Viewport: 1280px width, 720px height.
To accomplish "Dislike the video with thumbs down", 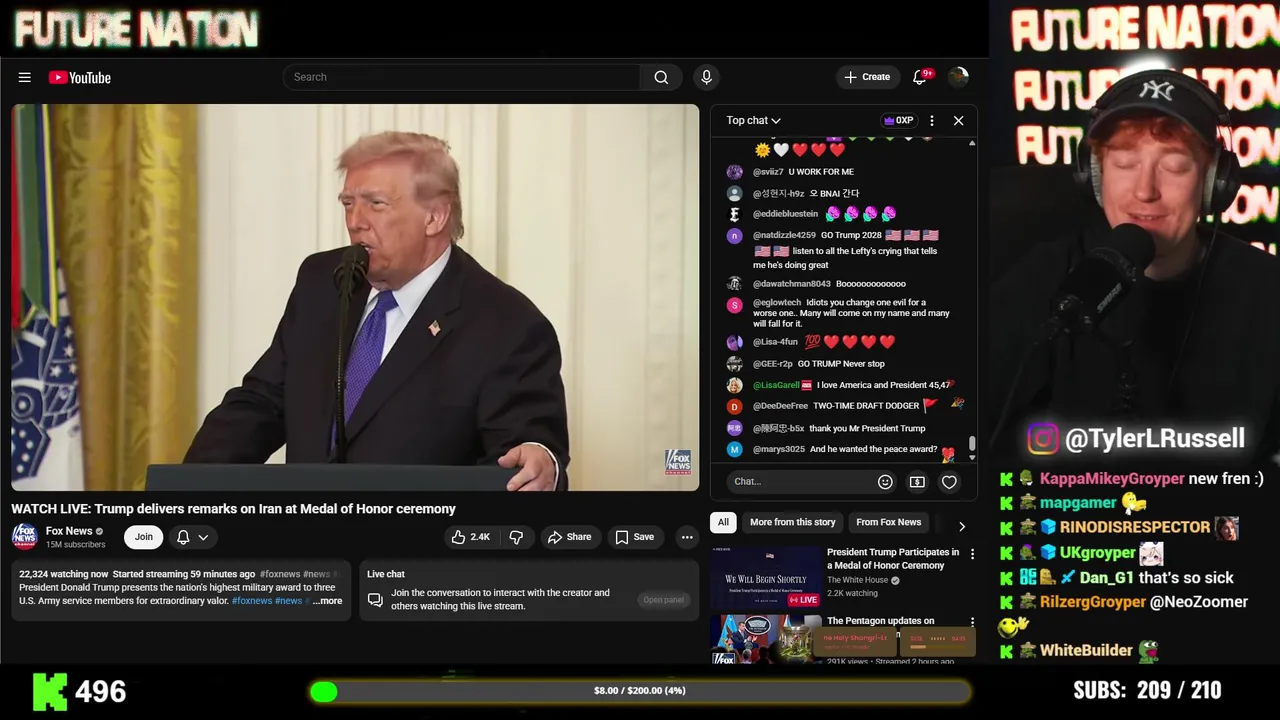I will 516,537.
